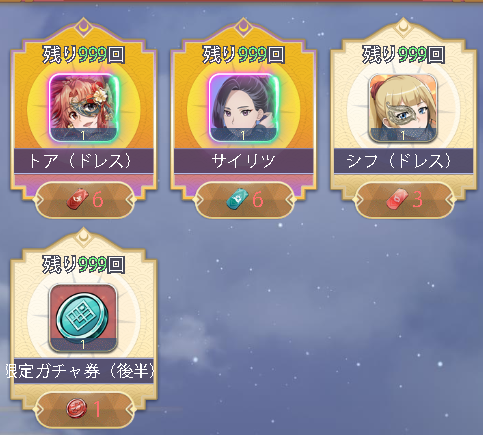Buy サイリツ with the 6 cost button
The height and width of the screenshot is (435, 483).
point(245,200)
